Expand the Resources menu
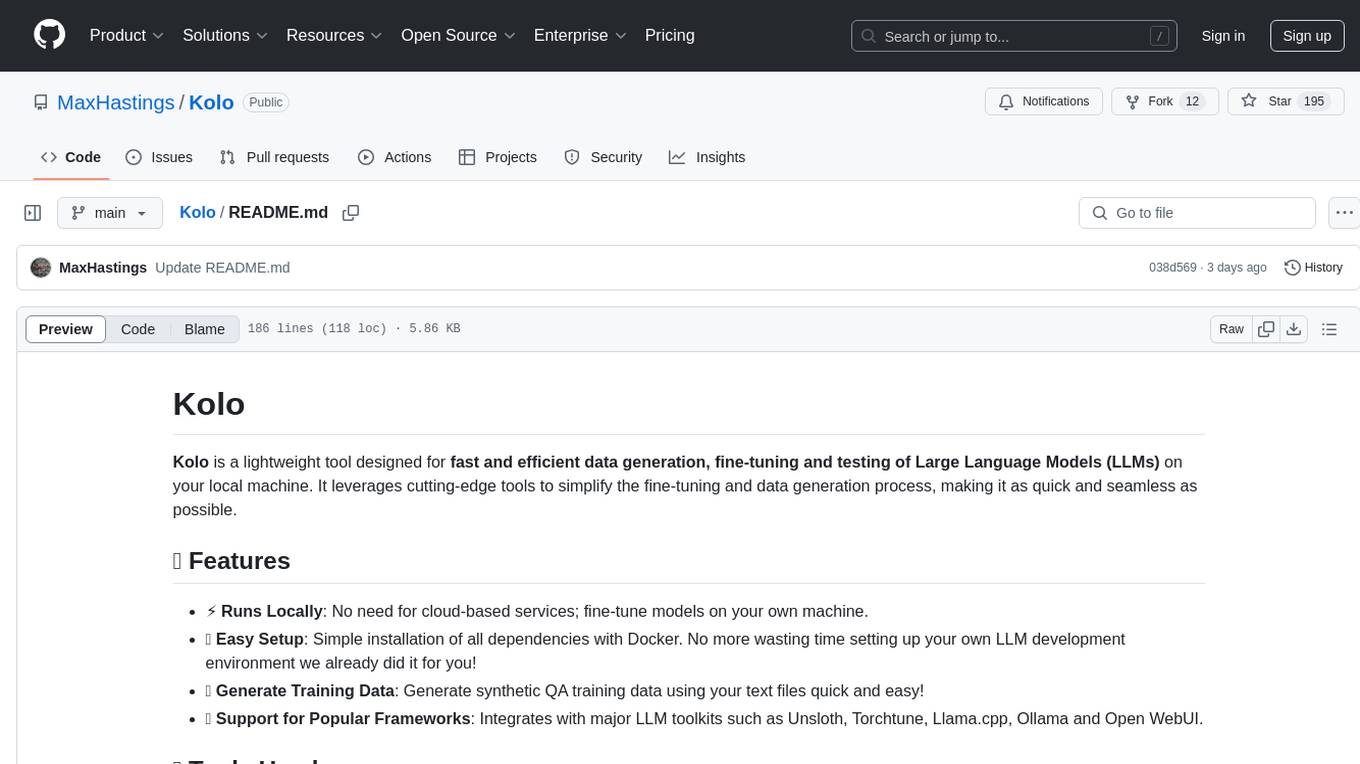Viewport: 1360px width, 764px height. pyautogui.click(x=334, y=35)
